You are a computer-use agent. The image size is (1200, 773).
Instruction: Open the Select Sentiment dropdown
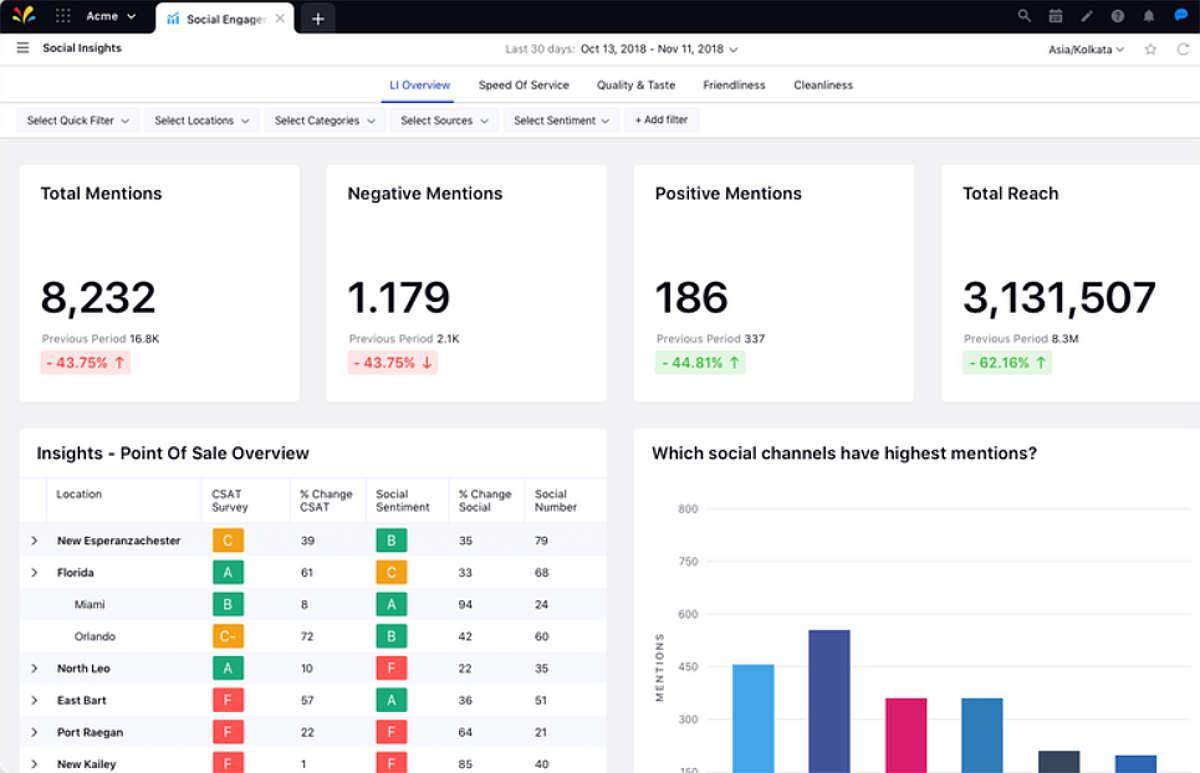point(560,120)
